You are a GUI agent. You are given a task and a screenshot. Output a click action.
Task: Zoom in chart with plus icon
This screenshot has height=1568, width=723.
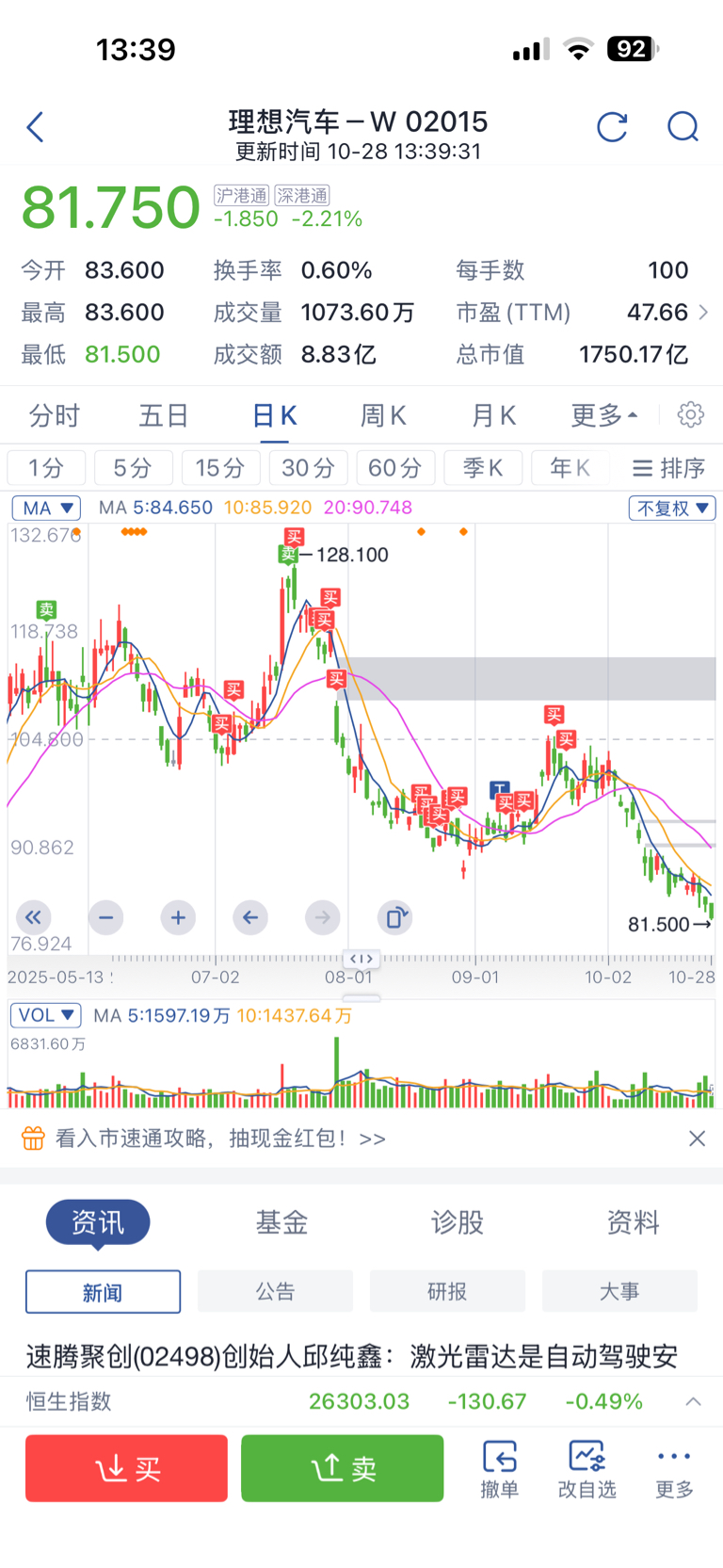pos(178,917)
